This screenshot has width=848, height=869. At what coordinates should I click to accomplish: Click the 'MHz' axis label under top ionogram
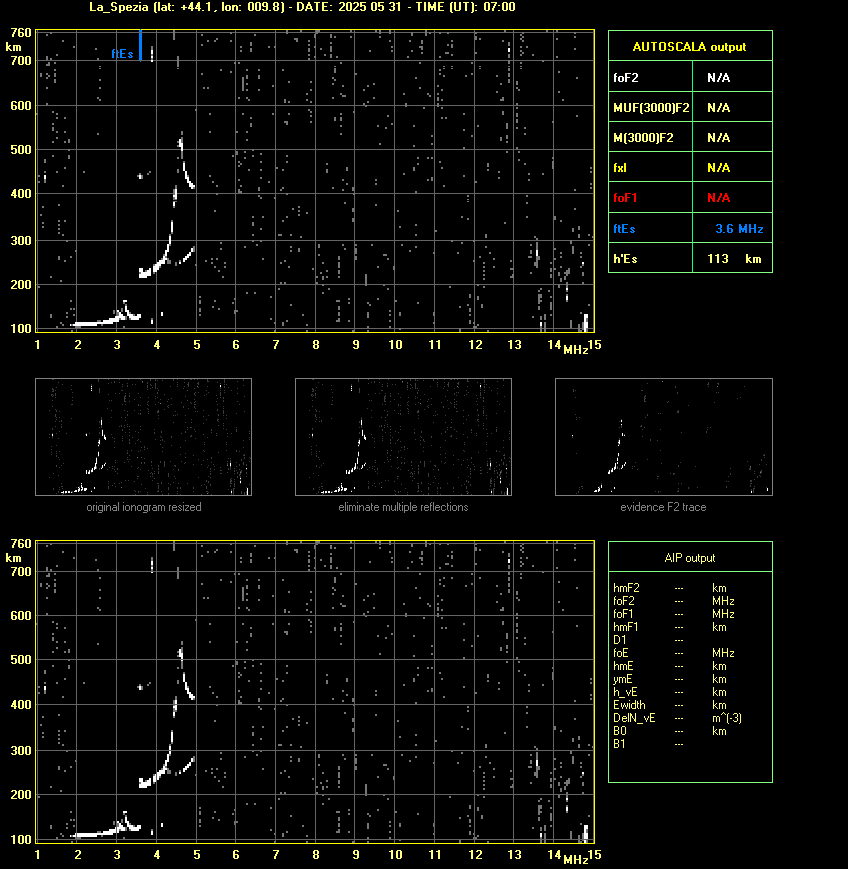click(575, 350)
